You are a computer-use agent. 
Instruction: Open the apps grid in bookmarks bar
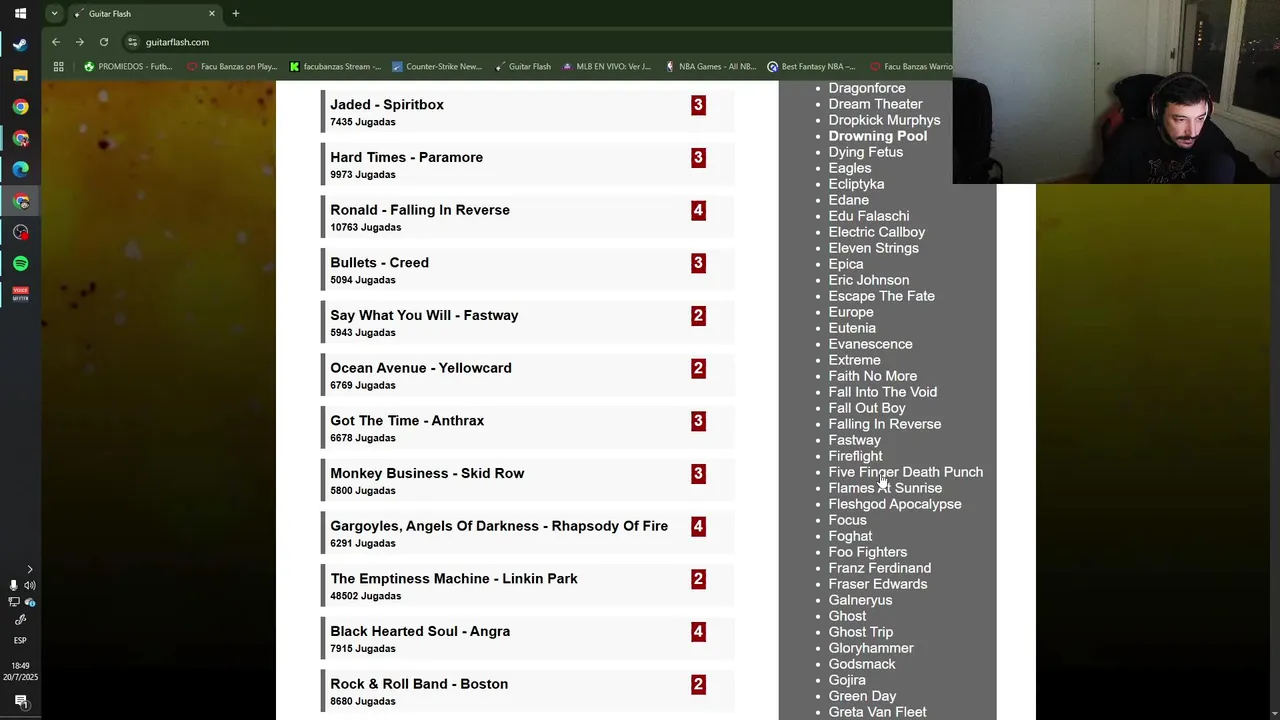coord(58,67)
